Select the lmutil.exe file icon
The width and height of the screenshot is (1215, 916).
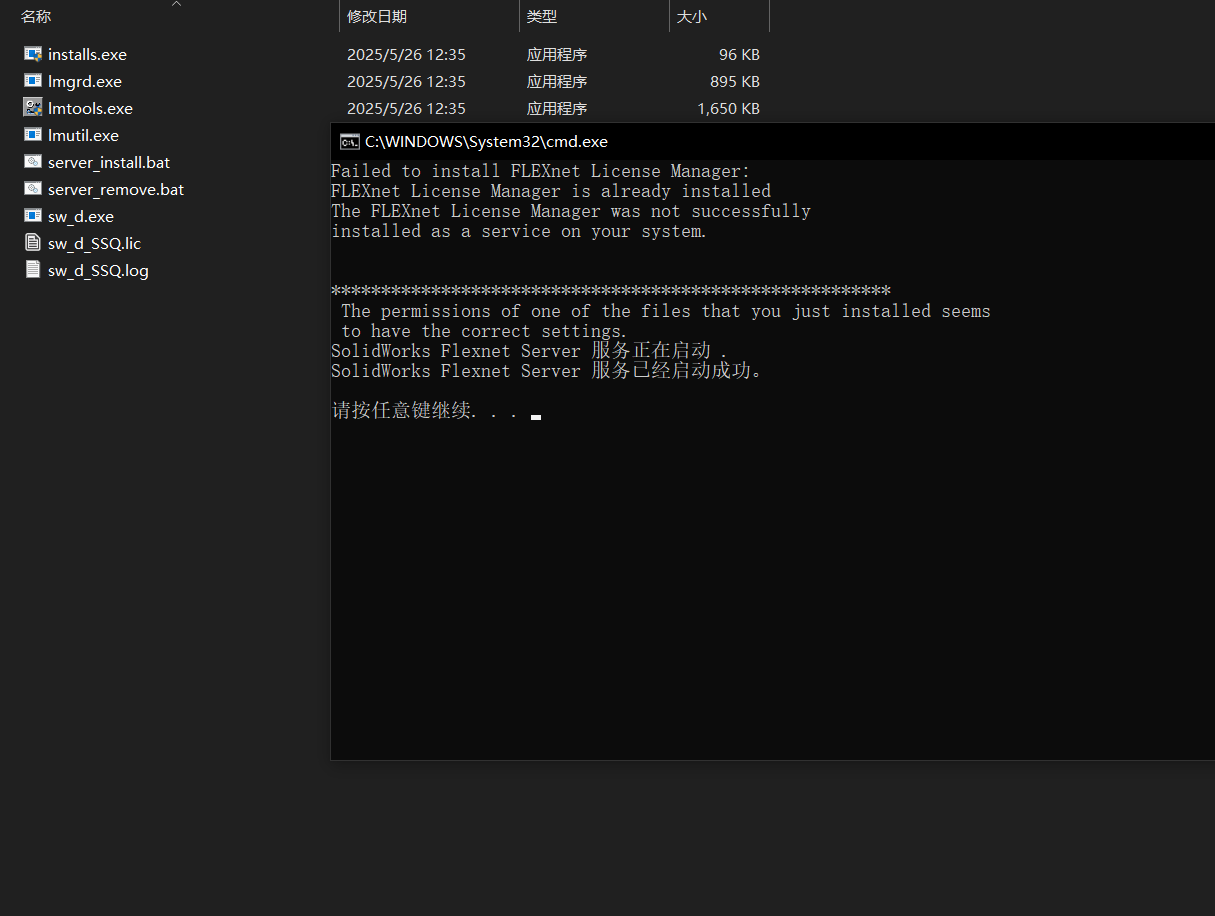coord(33,135)
